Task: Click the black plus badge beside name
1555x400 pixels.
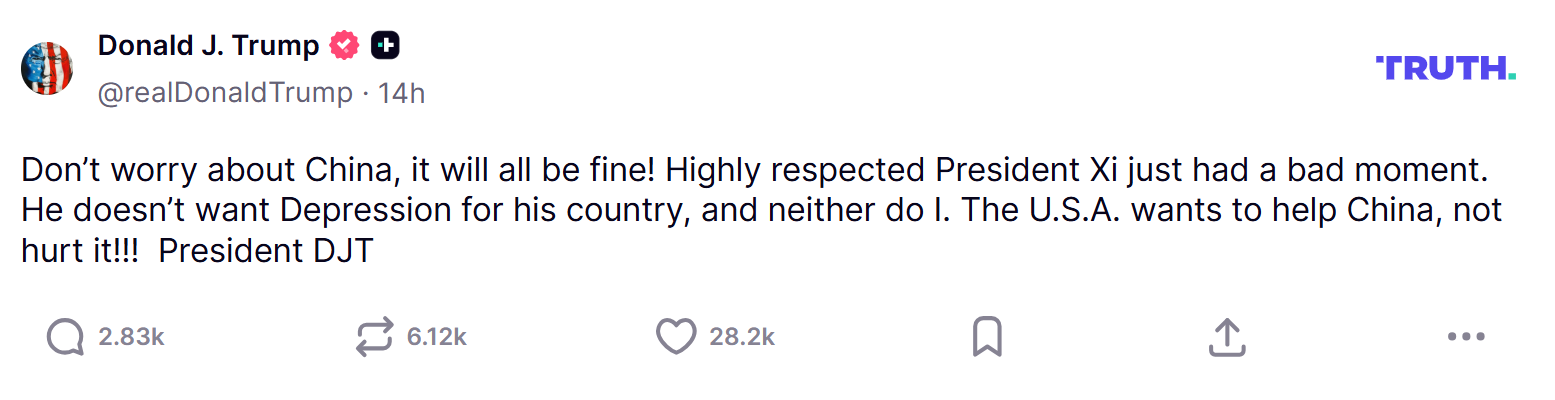Action: pos(386,45)
